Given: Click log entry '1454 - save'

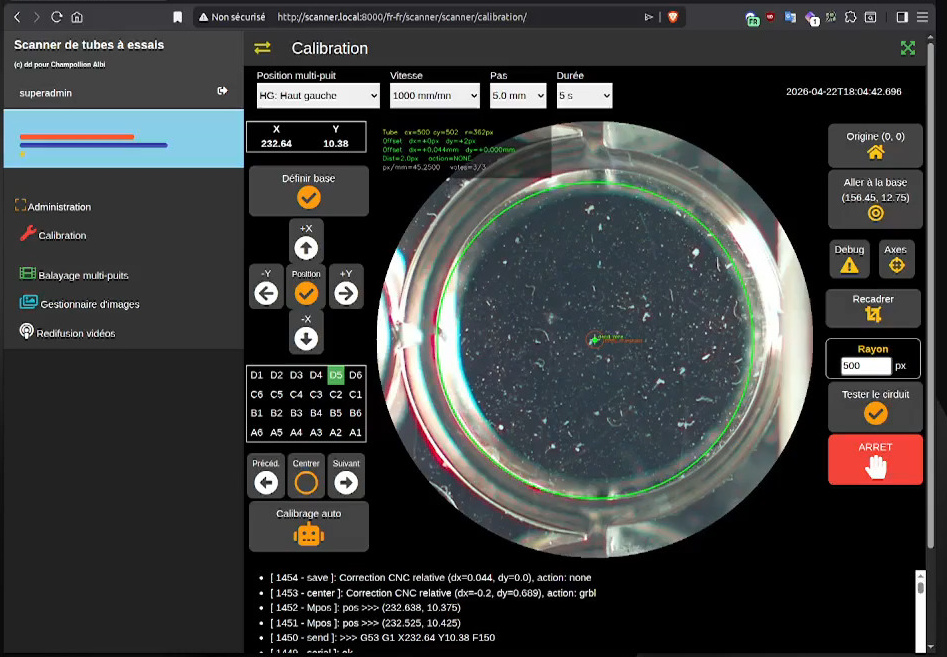Looking at the screenshot, I should pos(431,577).
